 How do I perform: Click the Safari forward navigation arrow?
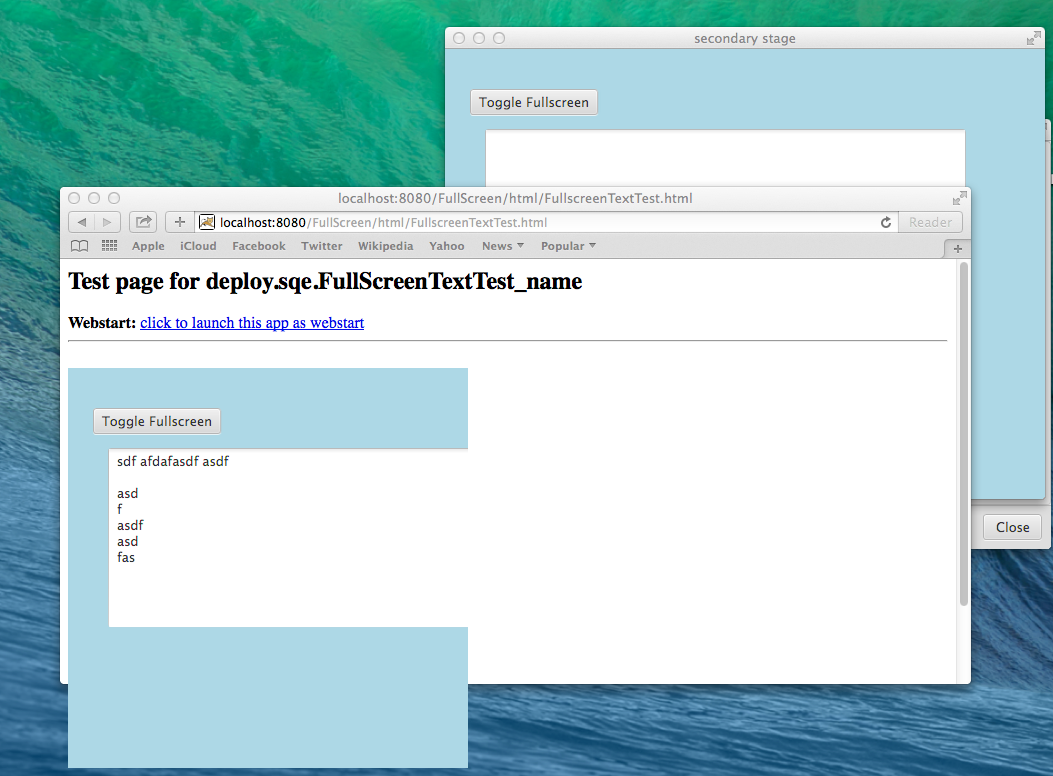107,222
